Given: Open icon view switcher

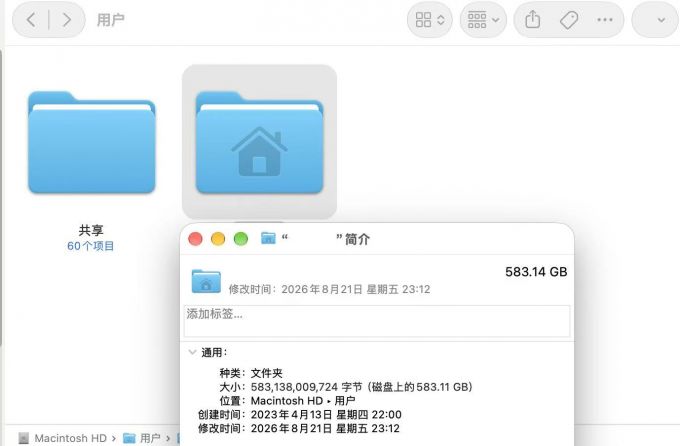Looking at the screenshot, I should click(430, 20).
